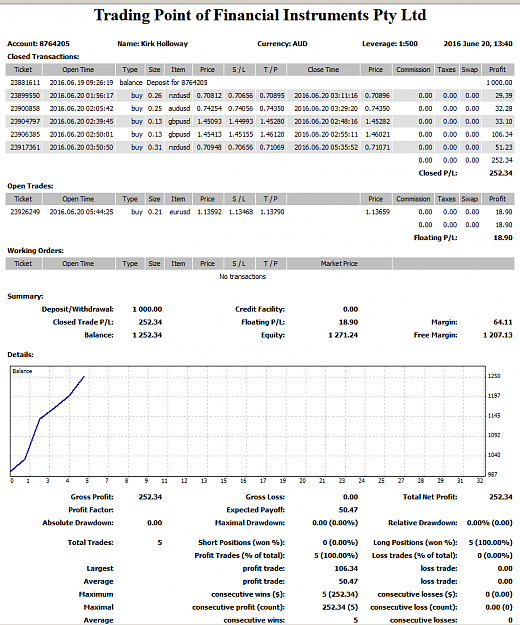Select open trade ticket 23926249
The height and width of the screenshot is (625, 520).
tap(25, 212)
